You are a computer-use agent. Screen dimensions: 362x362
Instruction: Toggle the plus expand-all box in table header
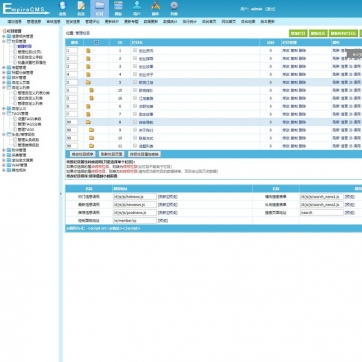click(96, 42)
